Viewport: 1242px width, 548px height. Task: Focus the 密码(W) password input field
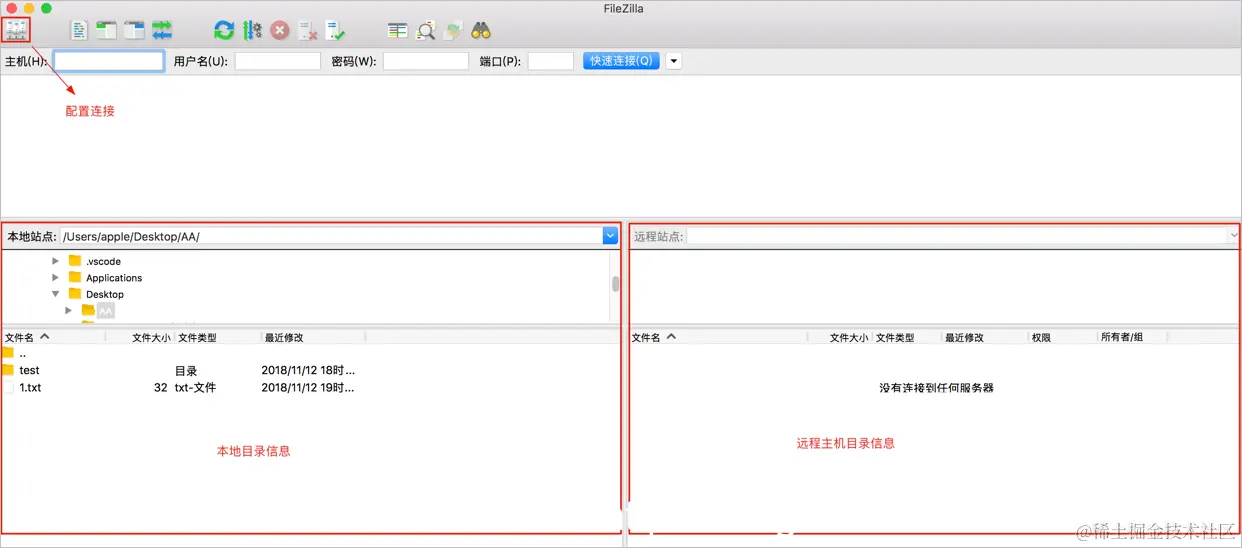click(426, 61)
